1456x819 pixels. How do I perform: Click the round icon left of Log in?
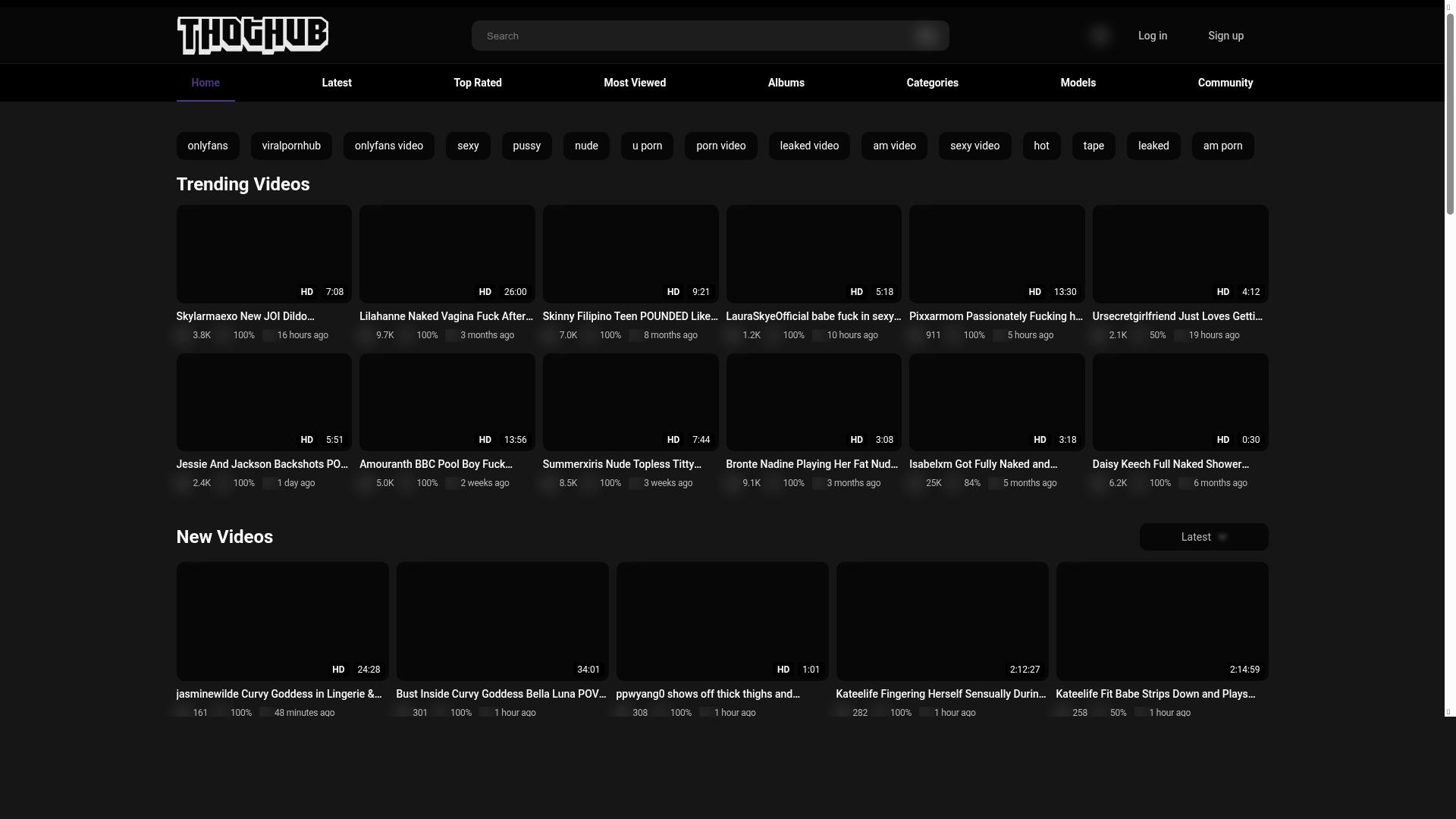pos(1100,36)
